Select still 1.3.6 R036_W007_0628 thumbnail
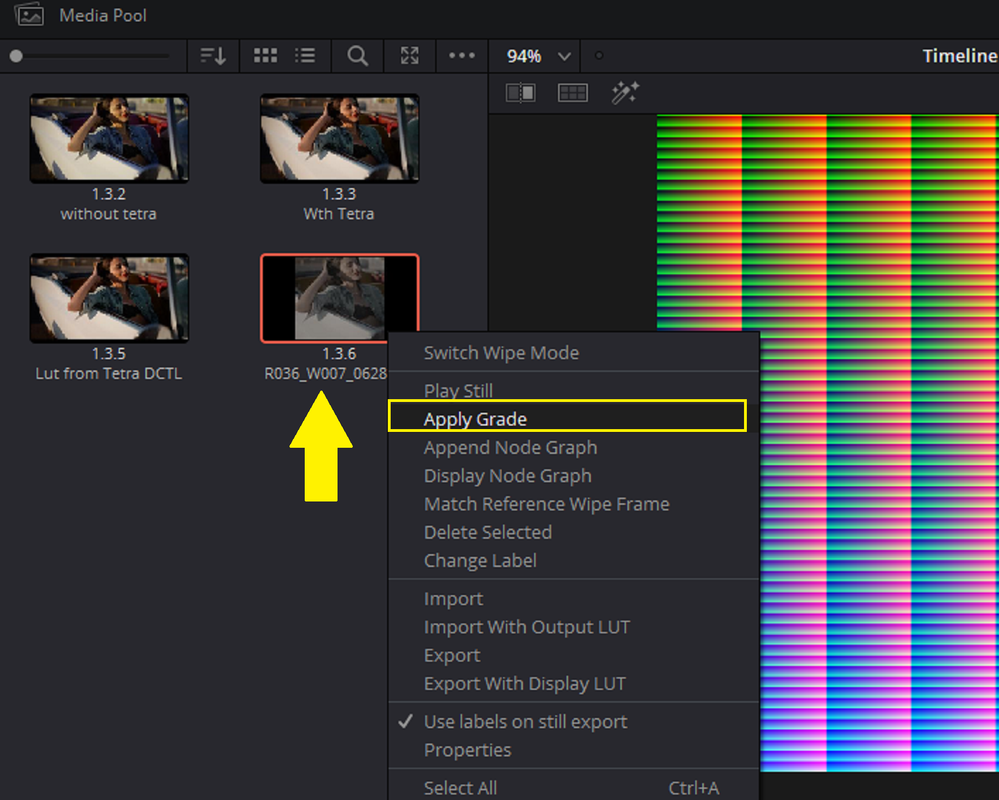 [340, 298]
